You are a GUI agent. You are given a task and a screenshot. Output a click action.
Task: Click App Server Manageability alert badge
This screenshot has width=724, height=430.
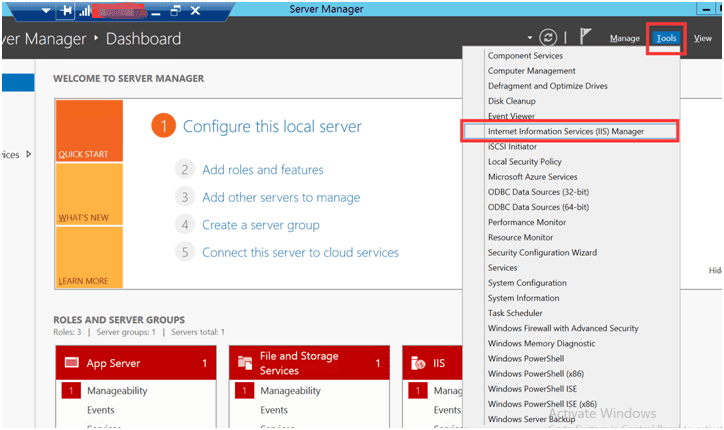pos(71,391)
